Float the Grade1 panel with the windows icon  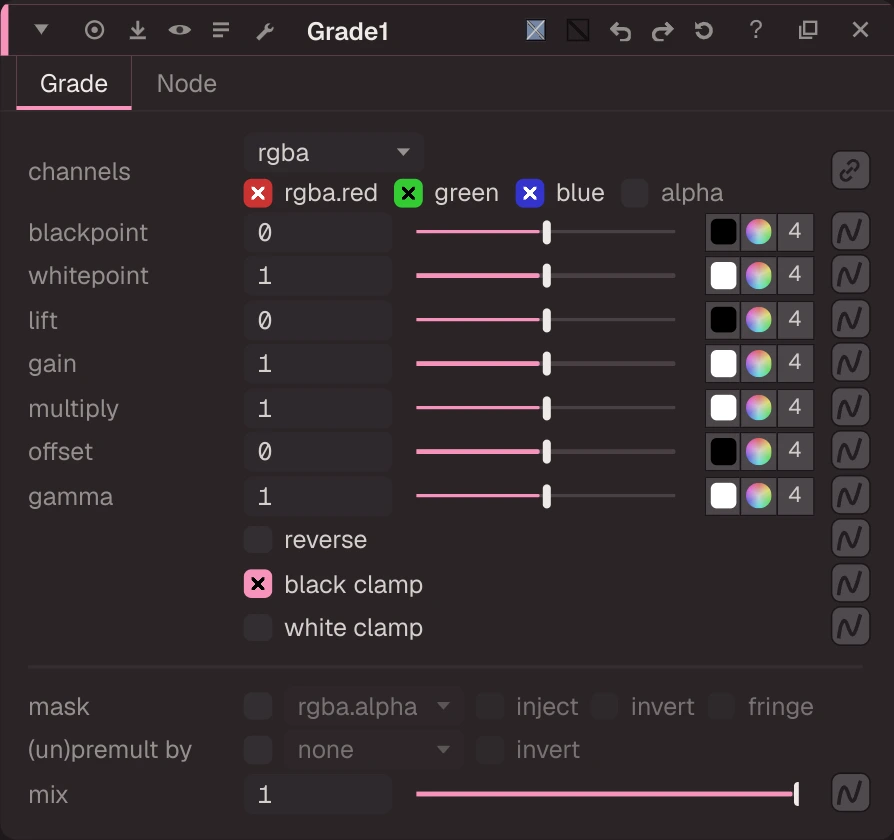coord(808,30)
